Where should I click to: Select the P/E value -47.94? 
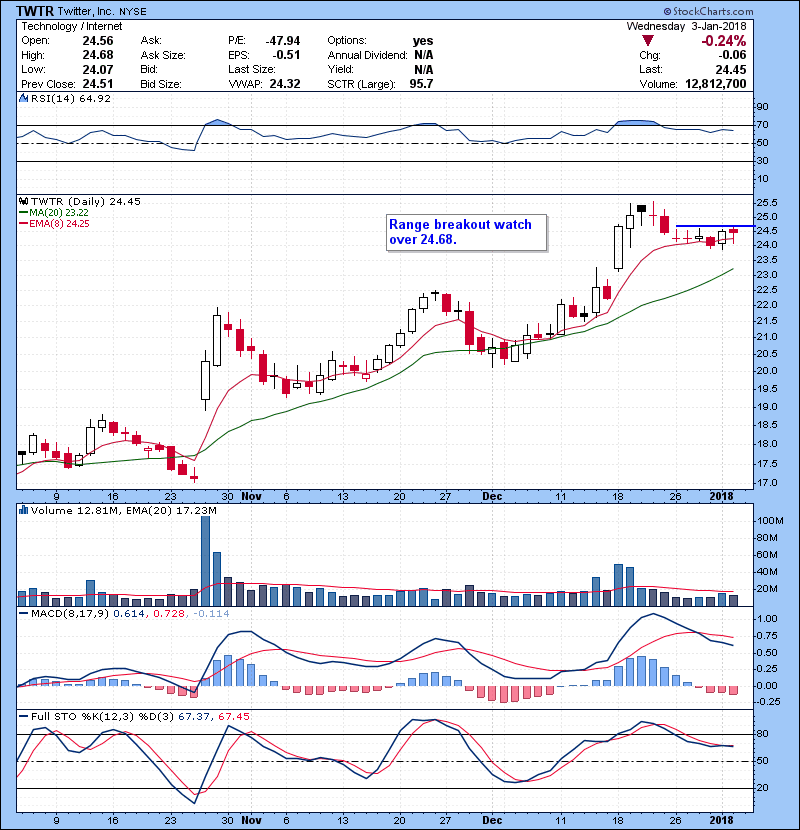283,41
